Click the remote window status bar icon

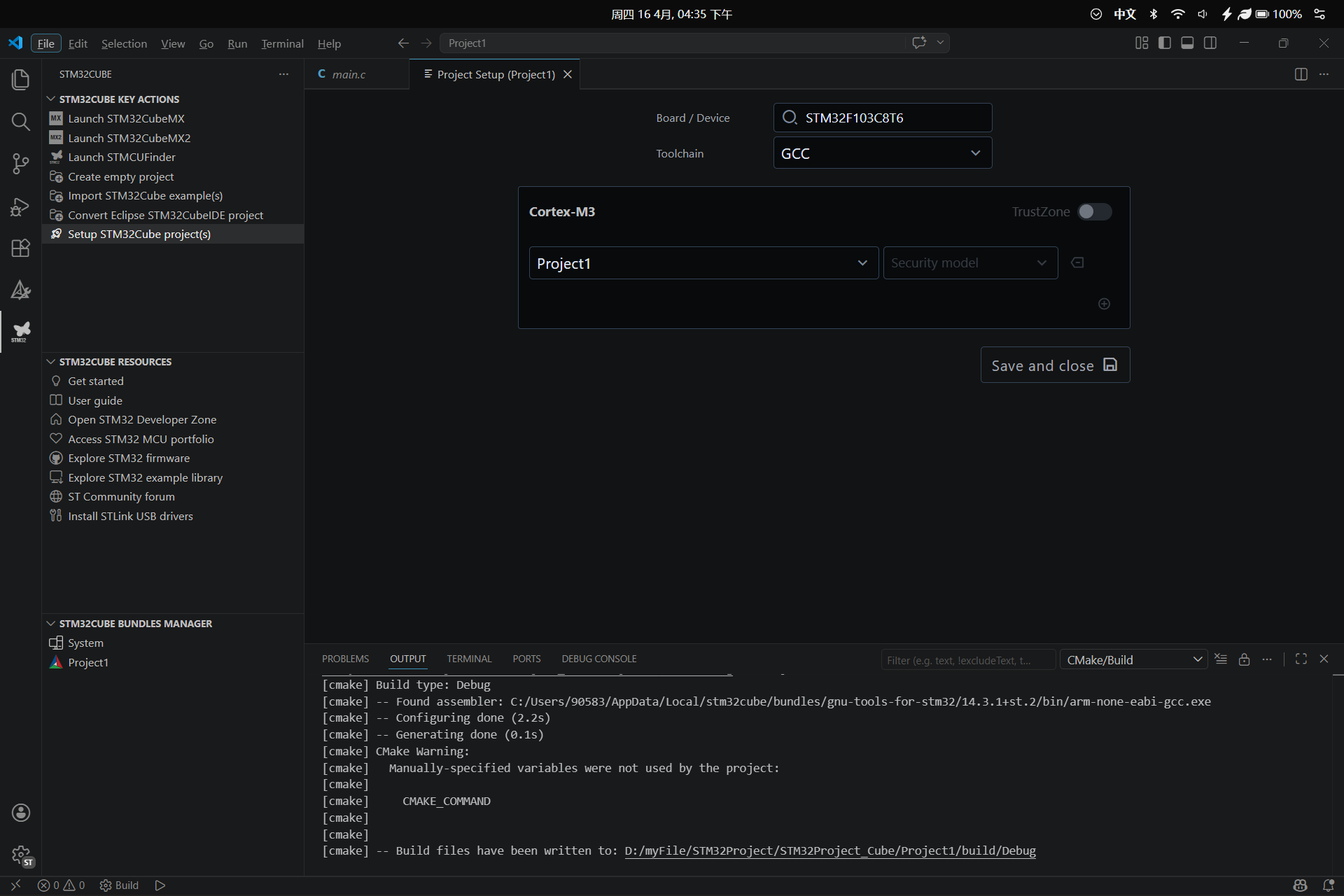coord(15,885)
